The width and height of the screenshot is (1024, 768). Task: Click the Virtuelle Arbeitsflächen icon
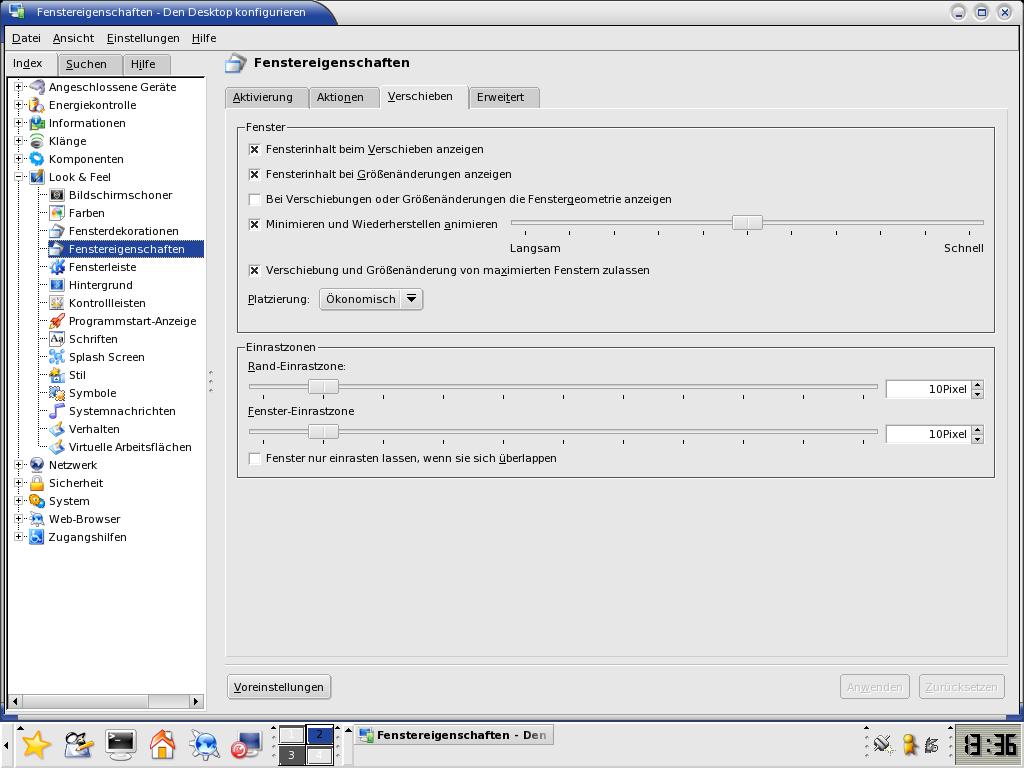[57, 447]
